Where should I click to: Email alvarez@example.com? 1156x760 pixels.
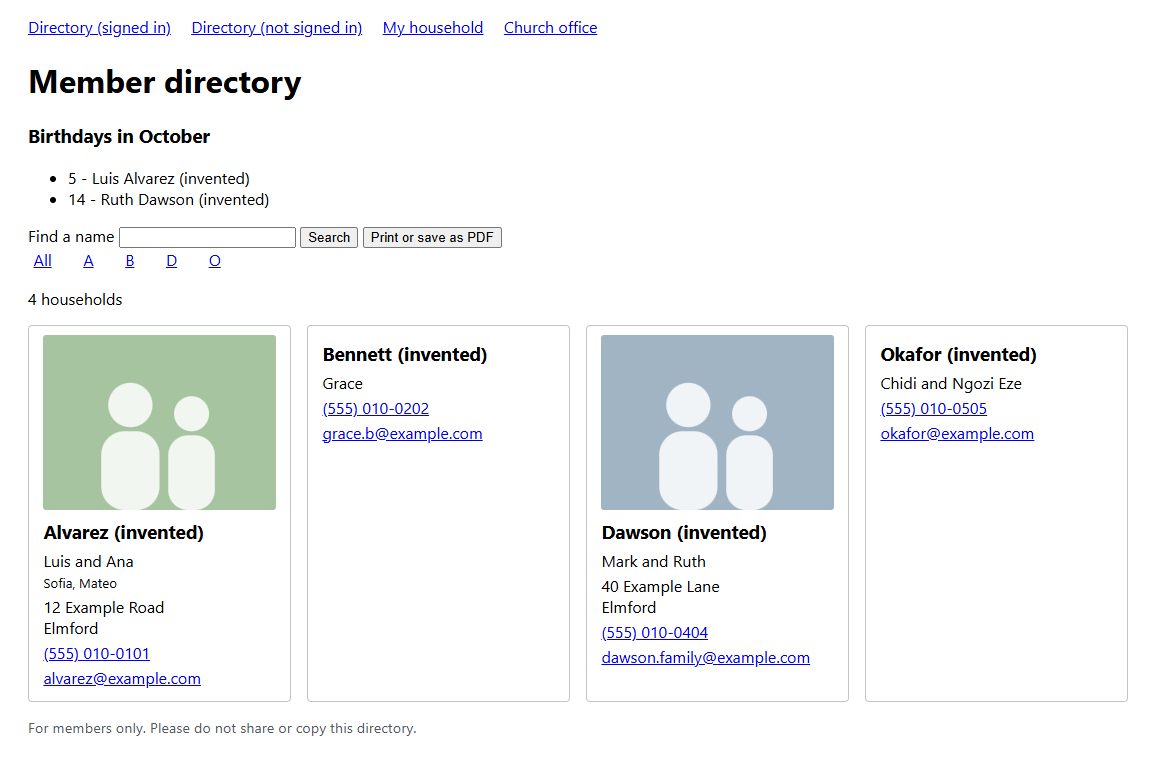coord(122,679)
